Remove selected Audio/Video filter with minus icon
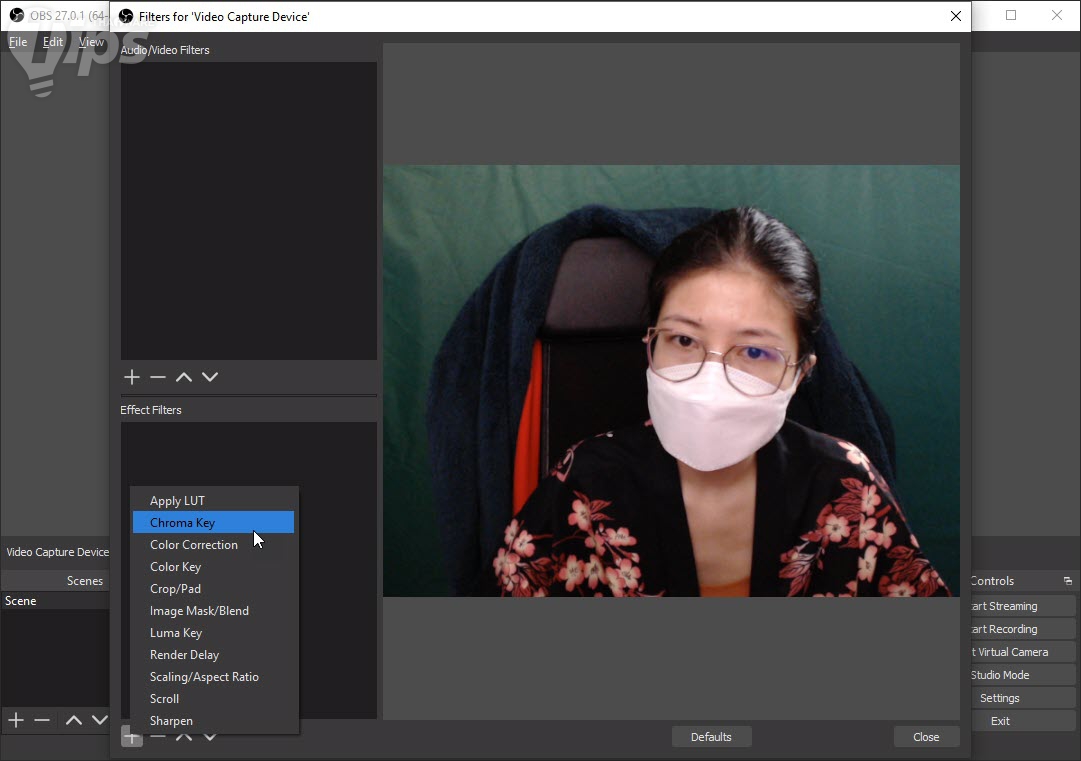Viewport: 1081px width, 761px height. point(157,377)
